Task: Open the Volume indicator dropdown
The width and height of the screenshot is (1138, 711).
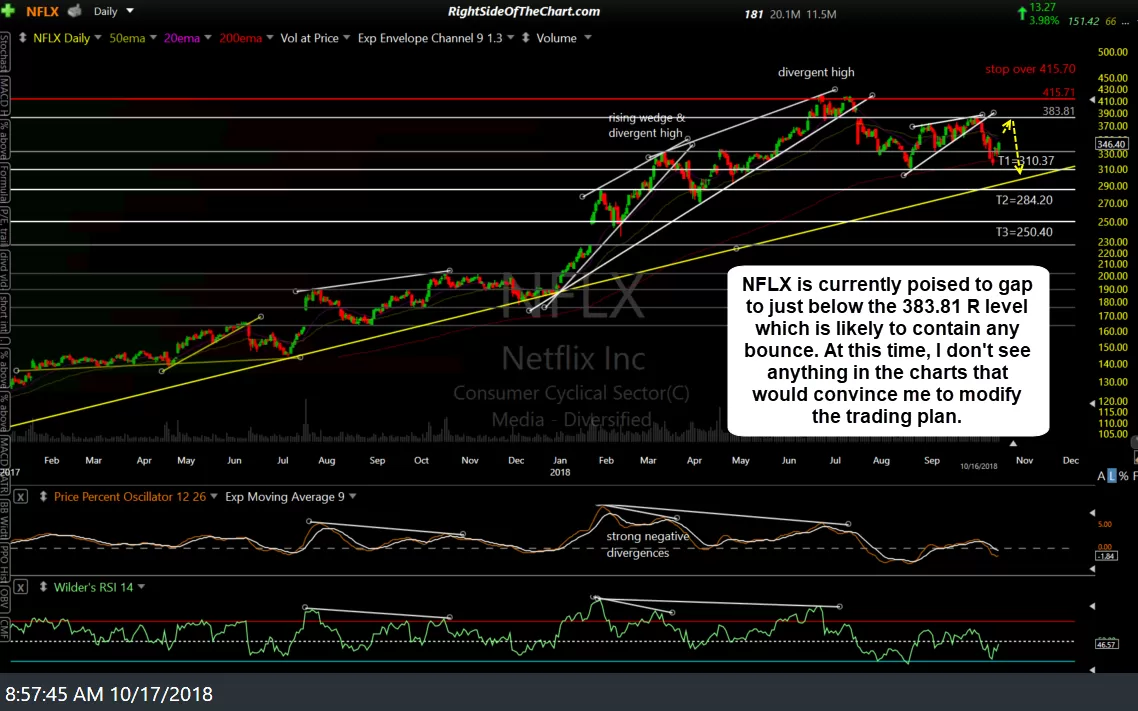Action: (587, 38)
